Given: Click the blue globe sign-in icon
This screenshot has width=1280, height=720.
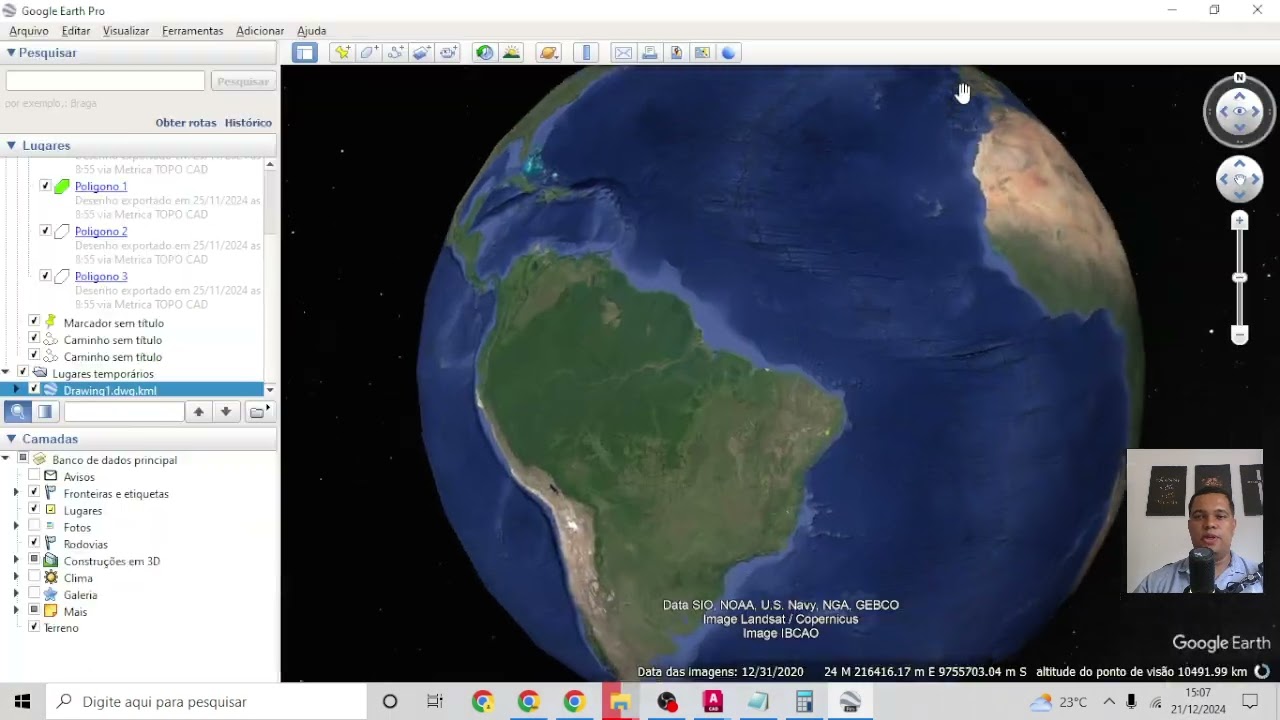Looking at the screenshot, I should [x=728, y=53].
